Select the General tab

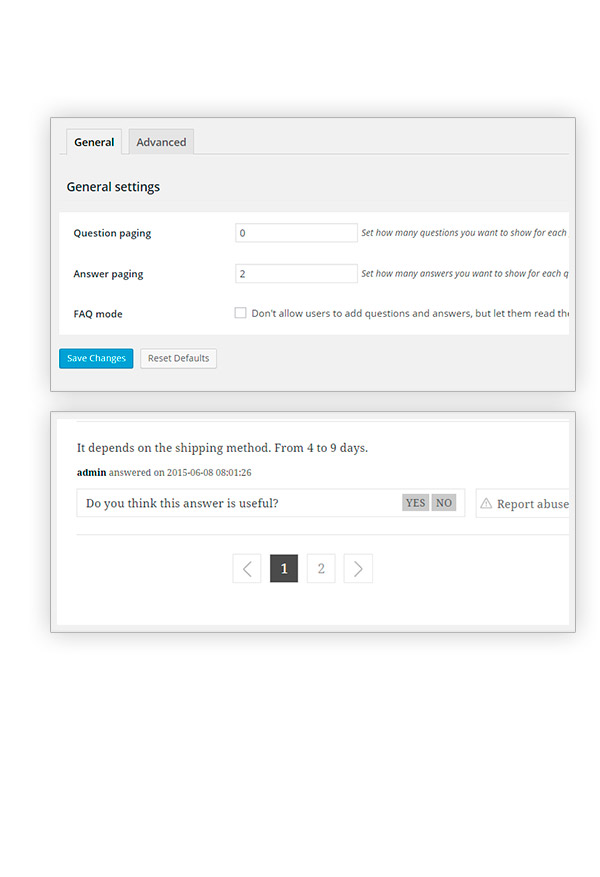(94, 142)
